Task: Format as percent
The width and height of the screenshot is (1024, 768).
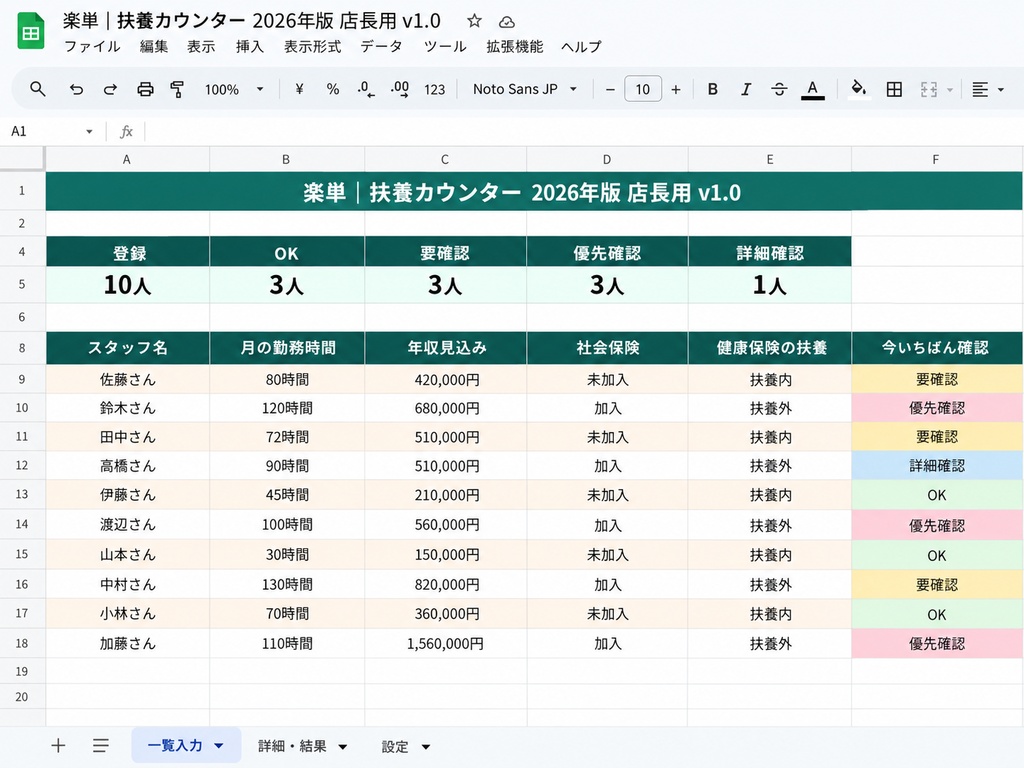Action: [333, 89]
